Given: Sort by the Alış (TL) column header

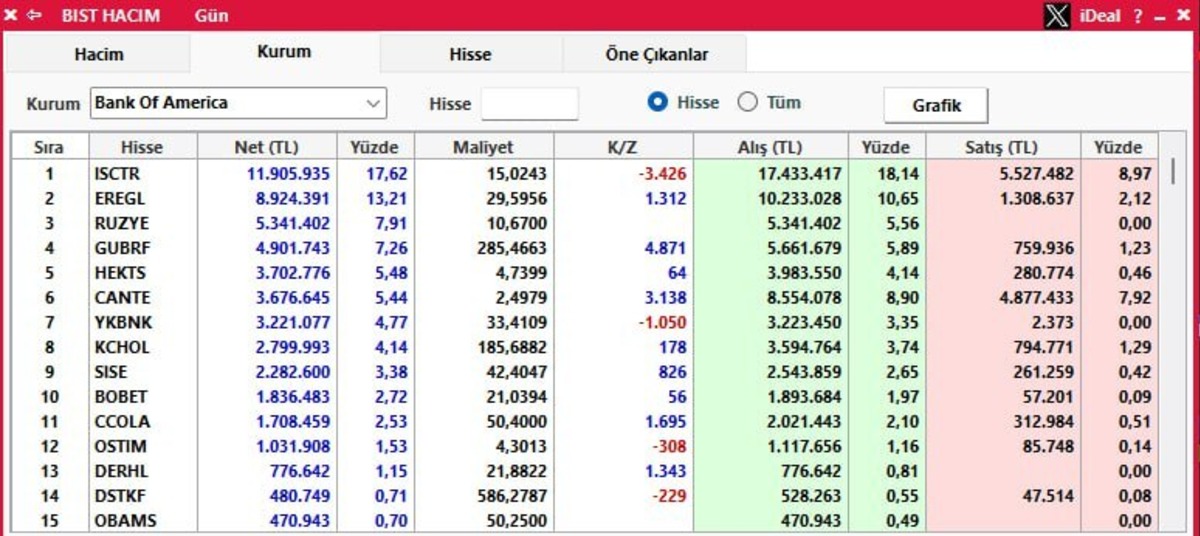Looking at the screenshot, I should (x=769, y=147).
